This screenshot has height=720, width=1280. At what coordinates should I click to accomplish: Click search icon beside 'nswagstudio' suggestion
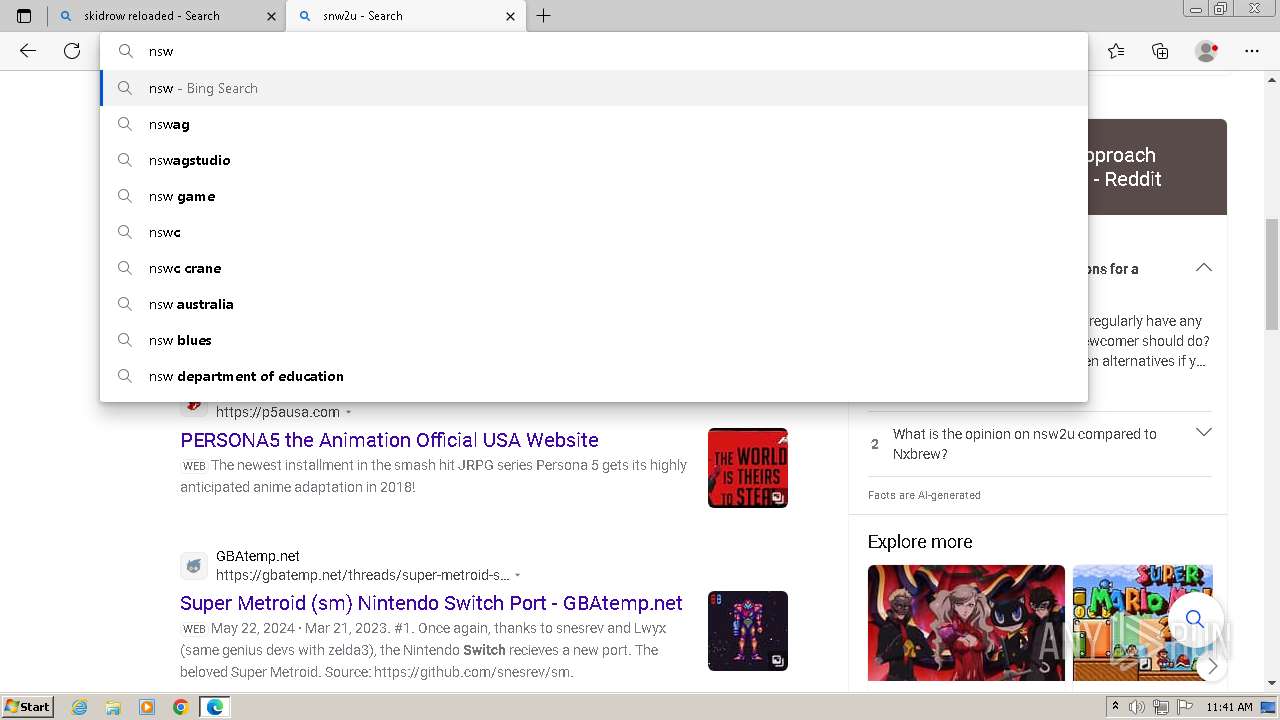pyautogui.click(x=125, y=160)
